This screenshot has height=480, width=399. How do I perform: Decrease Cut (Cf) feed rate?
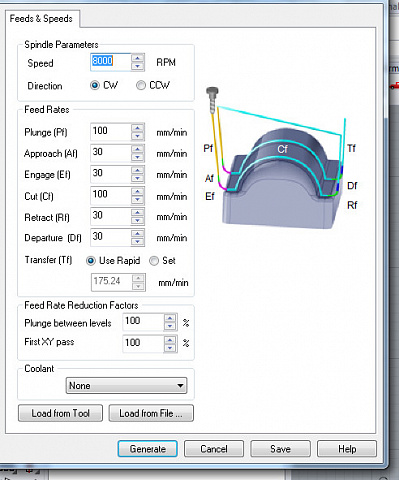point(137,200)
